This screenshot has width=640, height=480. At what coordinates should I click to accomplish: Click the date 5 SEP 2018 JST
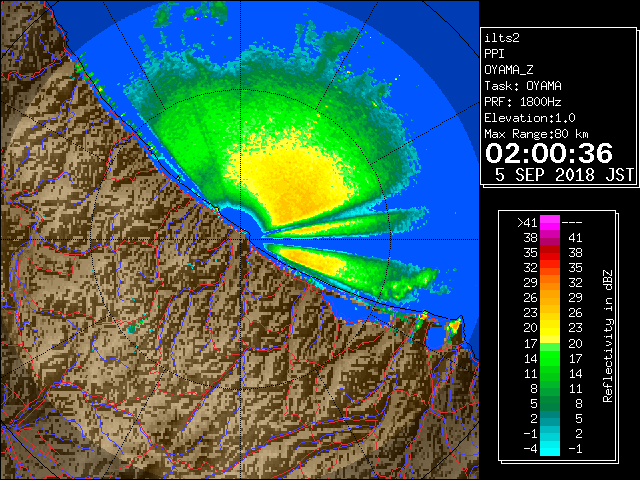[x=565, y=175]
